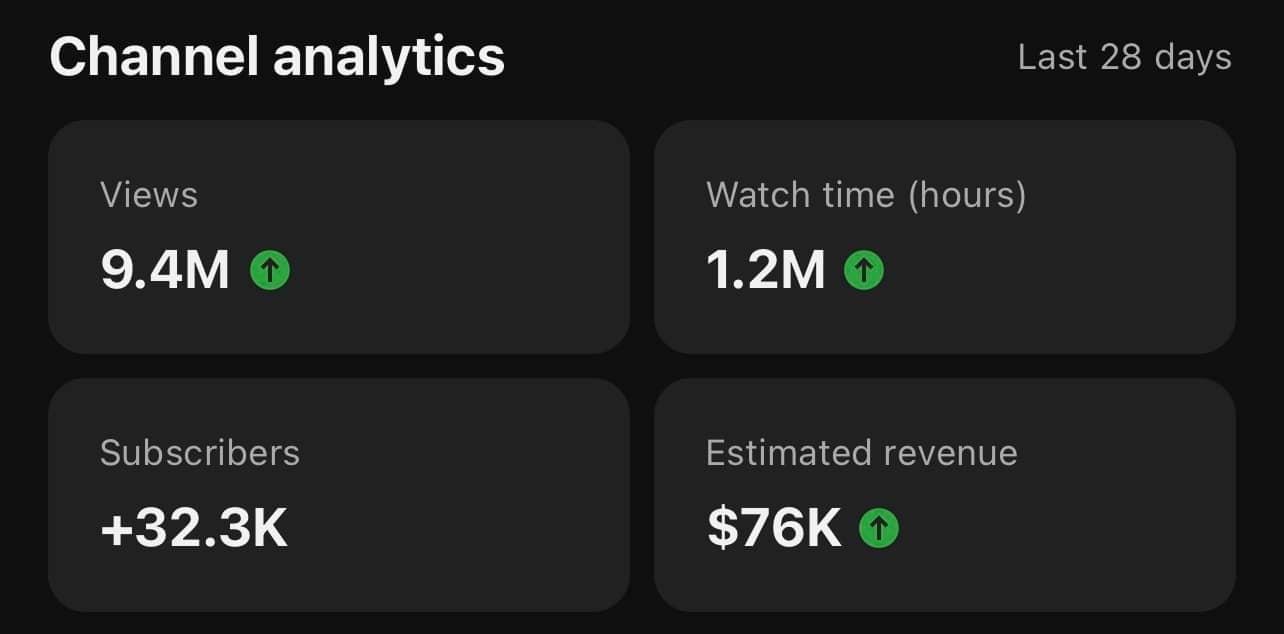Click the green up arrow beside 9.4M views
The image size is (1284, 634).
point(270,269)
